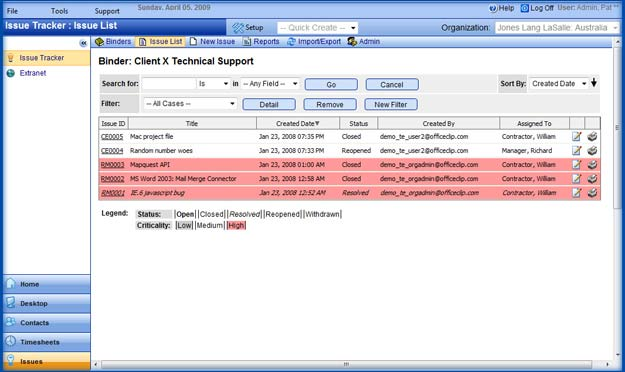
Task: Go to Timesheets in navigation pane
Action: tap(47, 342)
